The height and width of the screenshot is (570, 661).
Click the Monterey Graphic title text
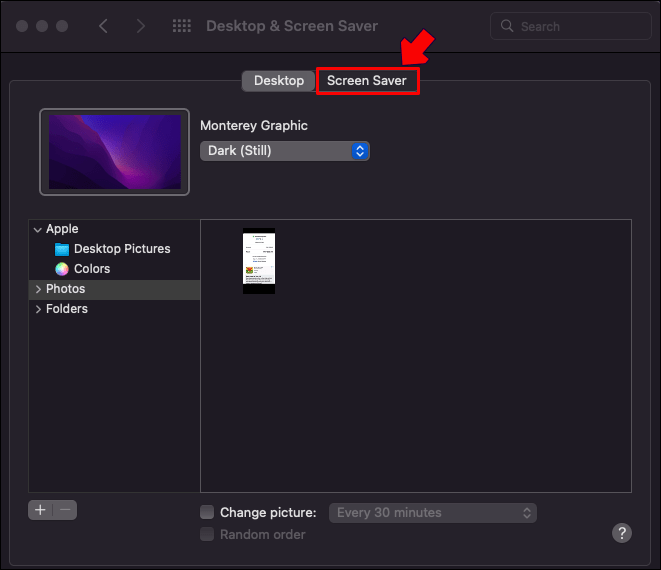click(254, 126)
